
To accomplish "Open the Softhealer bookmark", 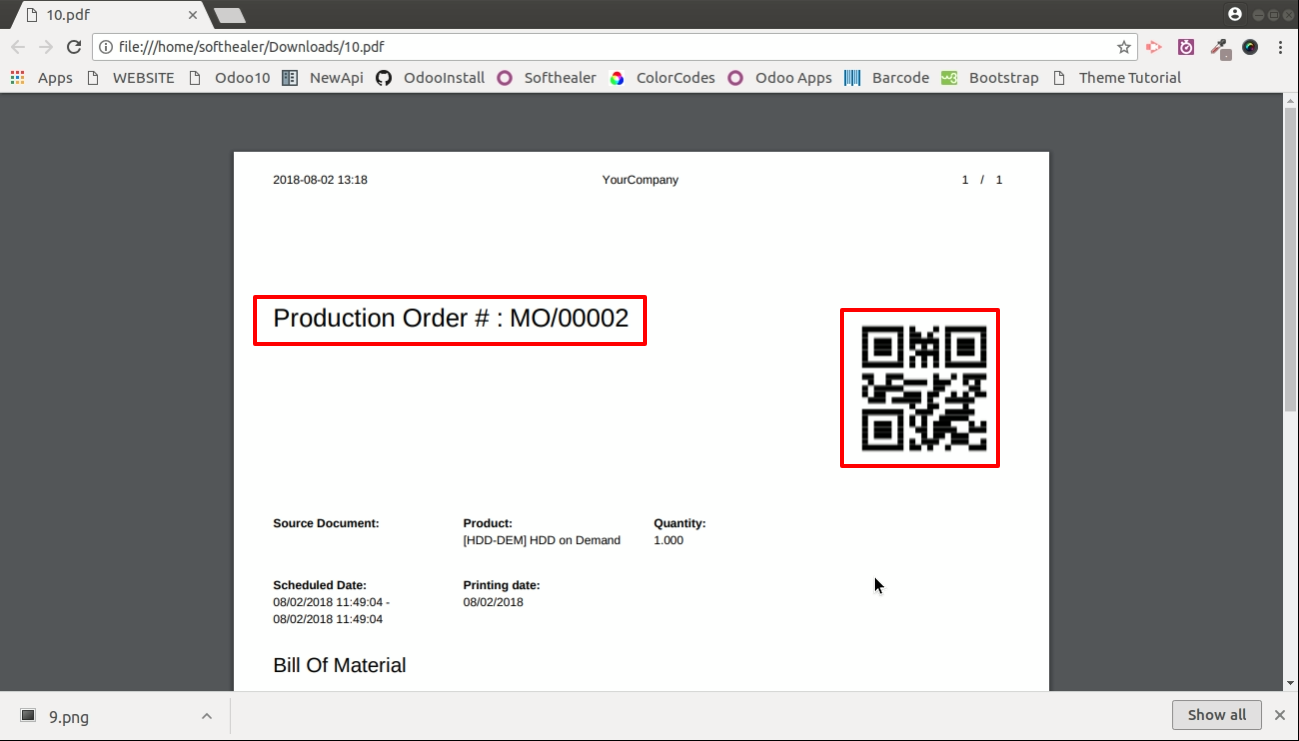I will click(547, 78).
